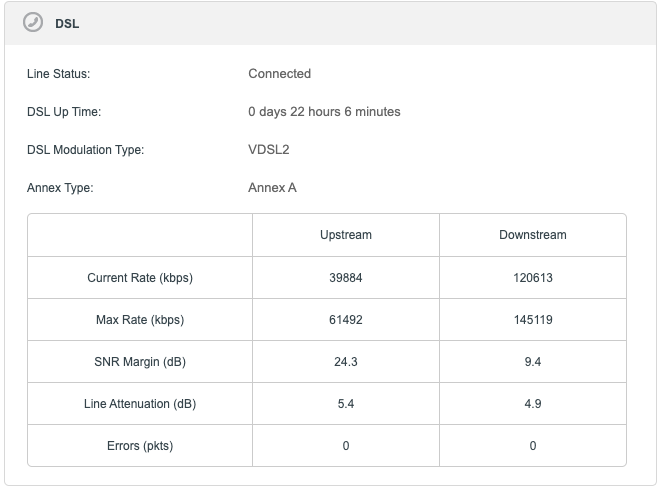Select upstream current rate 39884

345,278
